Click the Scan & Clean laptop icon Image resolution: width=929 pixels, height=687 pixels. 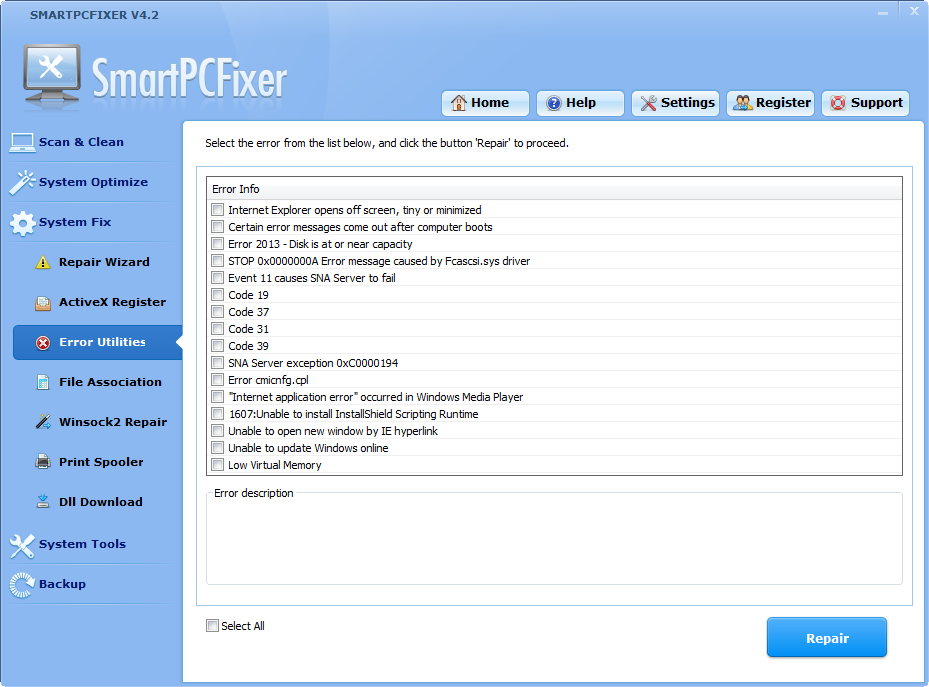point(23,142)
